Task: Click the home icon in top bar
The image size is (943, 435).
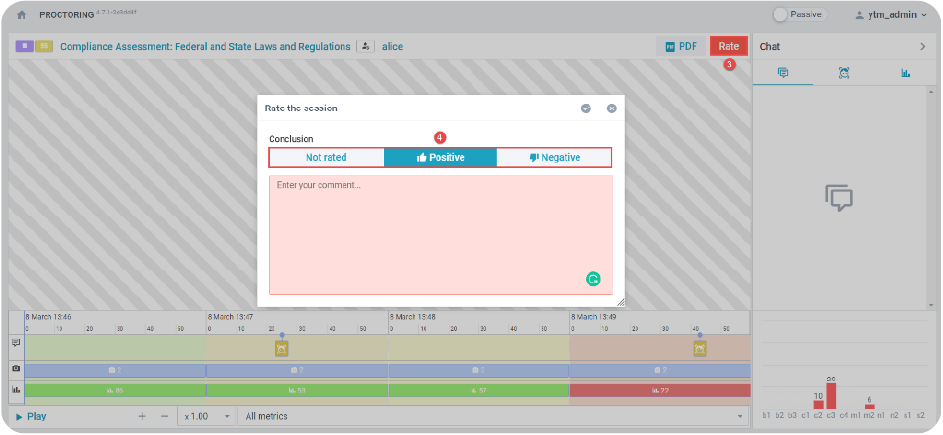Action: pos(21,15)
